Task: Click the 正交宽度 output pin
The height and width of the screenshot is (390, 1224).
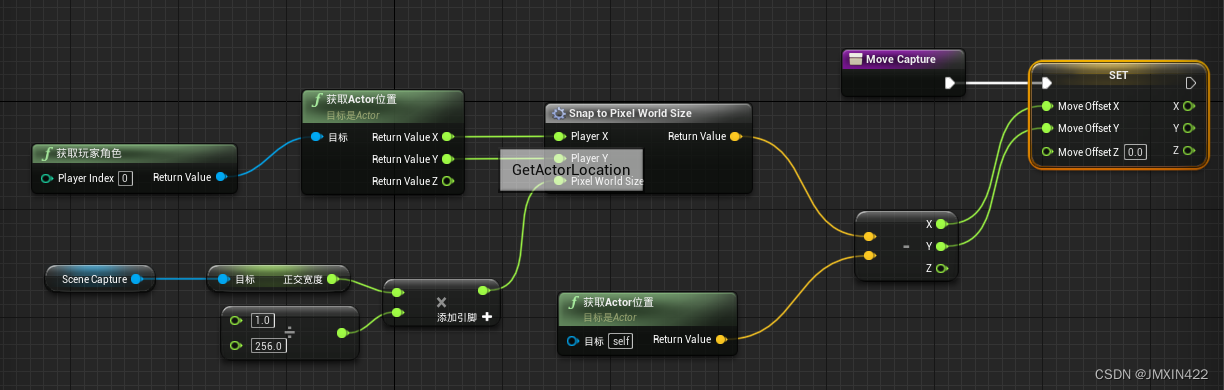Action: 334,279
